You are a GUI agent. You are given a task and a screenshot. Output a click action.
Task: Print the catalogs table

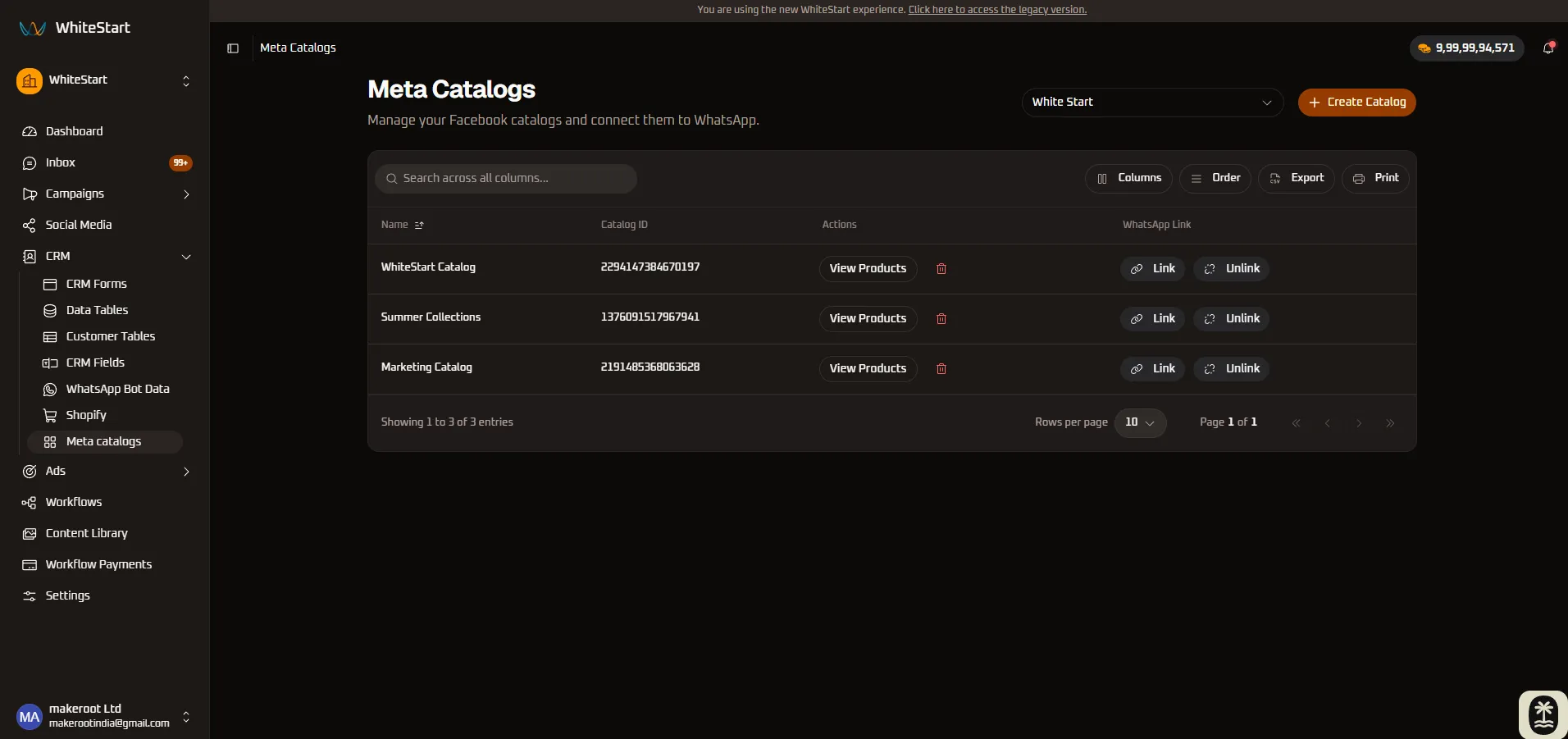1375,179
